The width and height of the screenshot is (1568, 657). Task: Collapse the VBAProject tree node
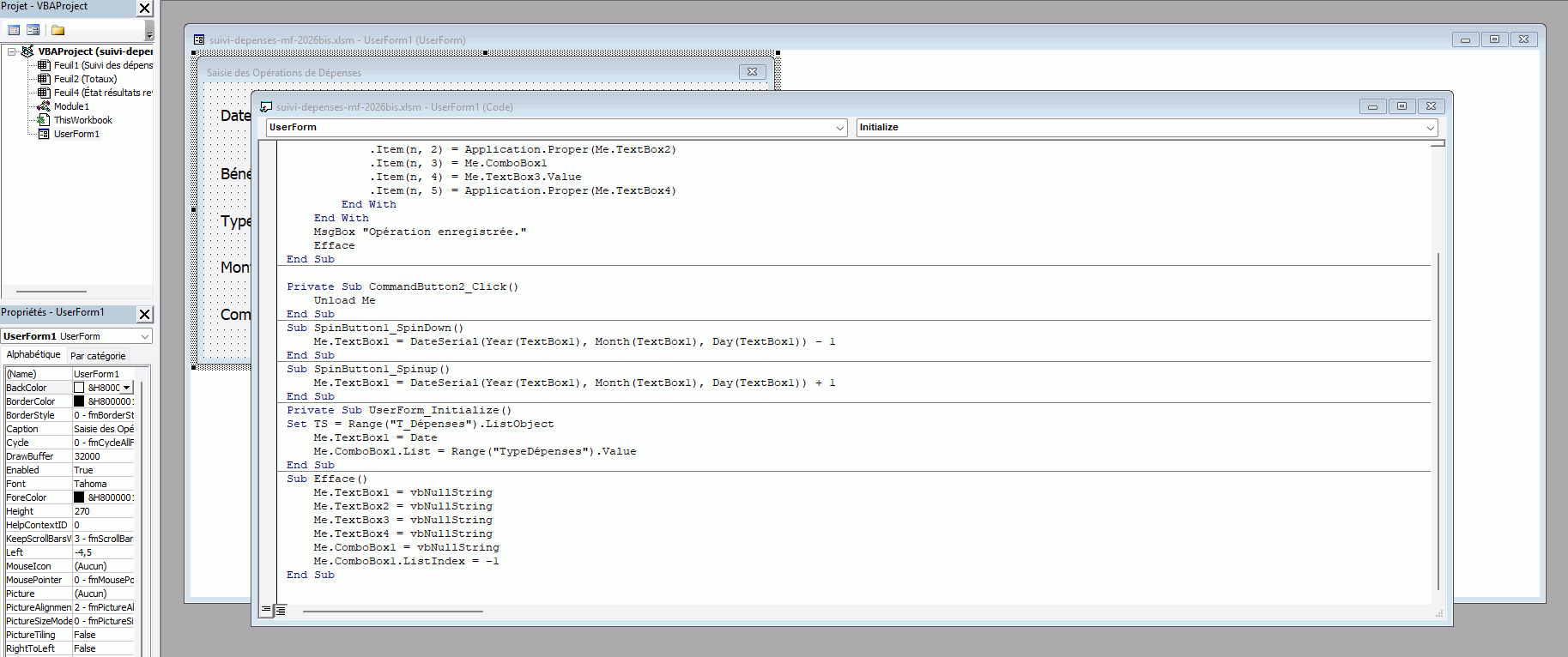(x=11, y=51)
